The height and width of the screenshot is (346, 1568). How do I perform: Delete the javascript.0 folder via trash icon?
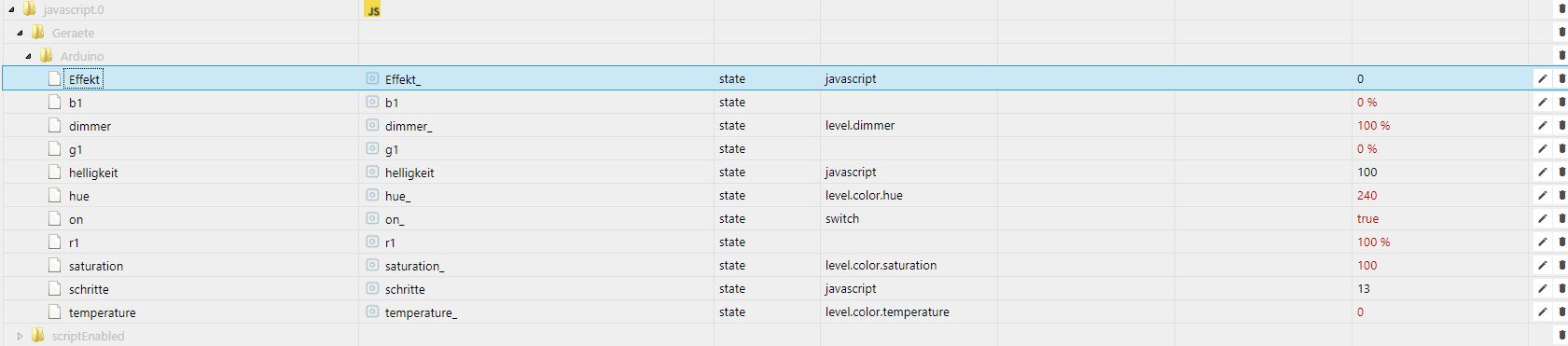pyautogui.click(x=1562, y=9)
